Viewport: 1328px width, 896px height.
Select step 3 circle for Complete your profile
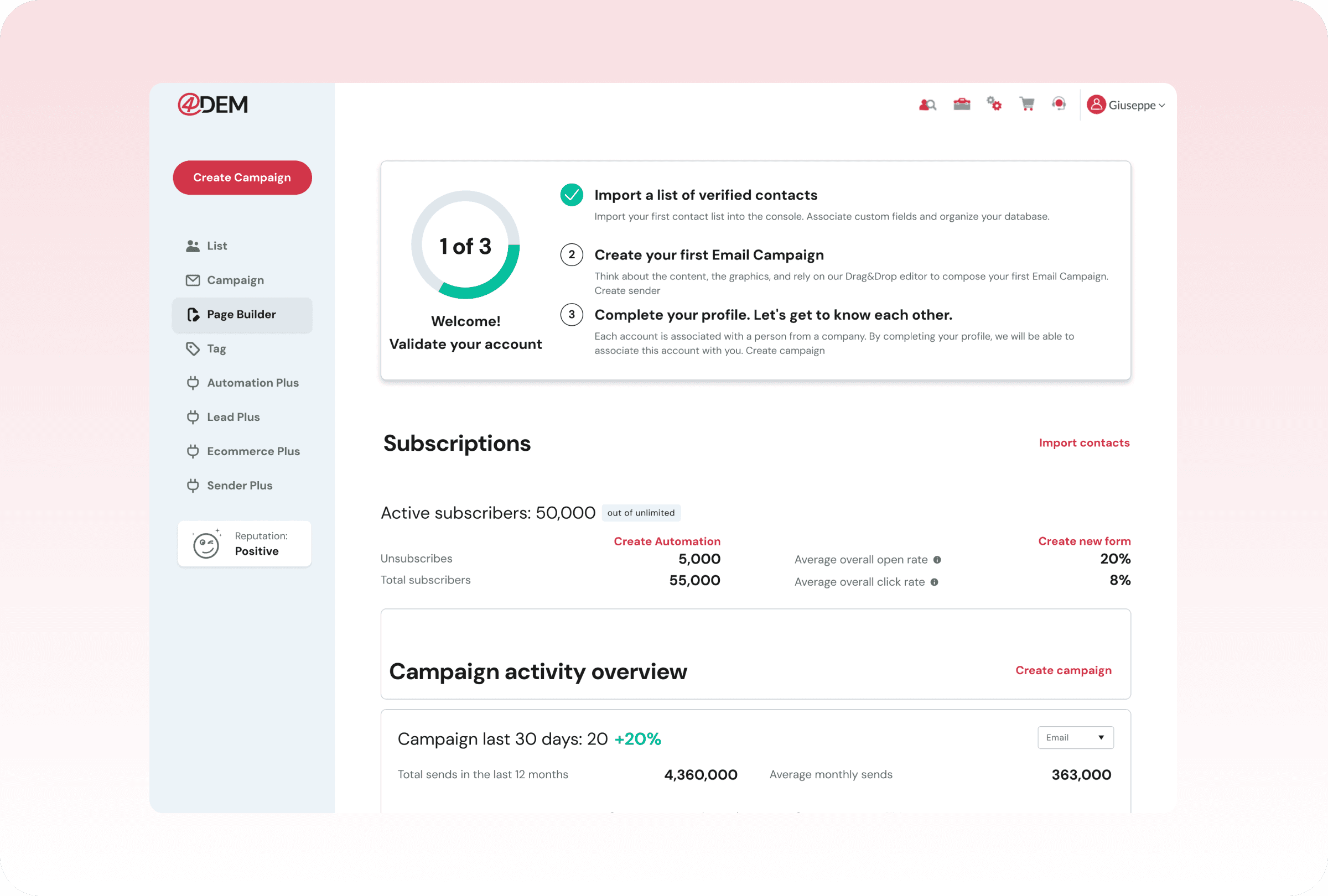click(x=572, y=315)
